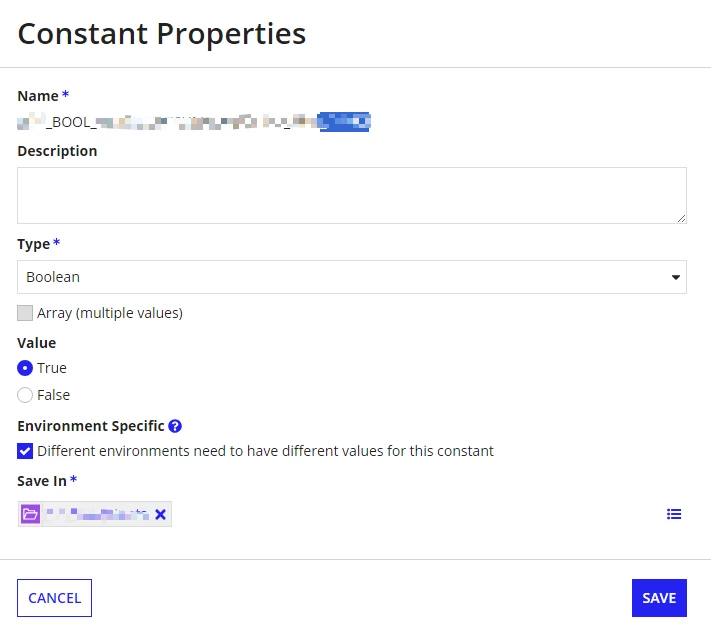Click the Description resize handle corner
Viewport: 711px width, 630px height.
click(681, 219)
